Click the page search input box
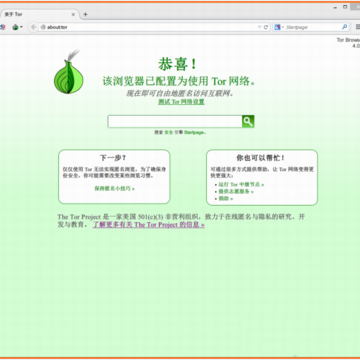The height and width of the screenshot is (360, 360). pos(175,122)
